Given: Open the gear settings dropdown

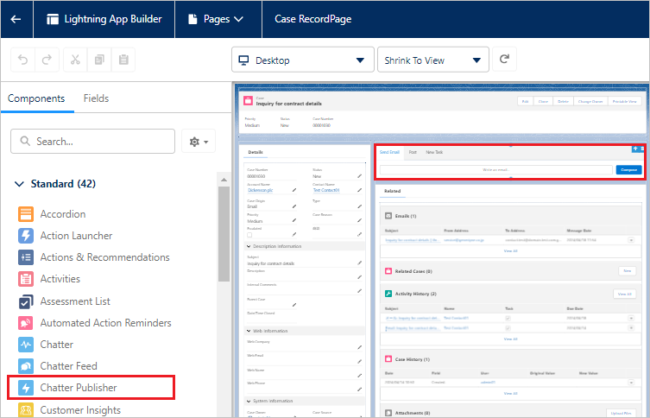Looking at the screenshot, I should [200, 143].
